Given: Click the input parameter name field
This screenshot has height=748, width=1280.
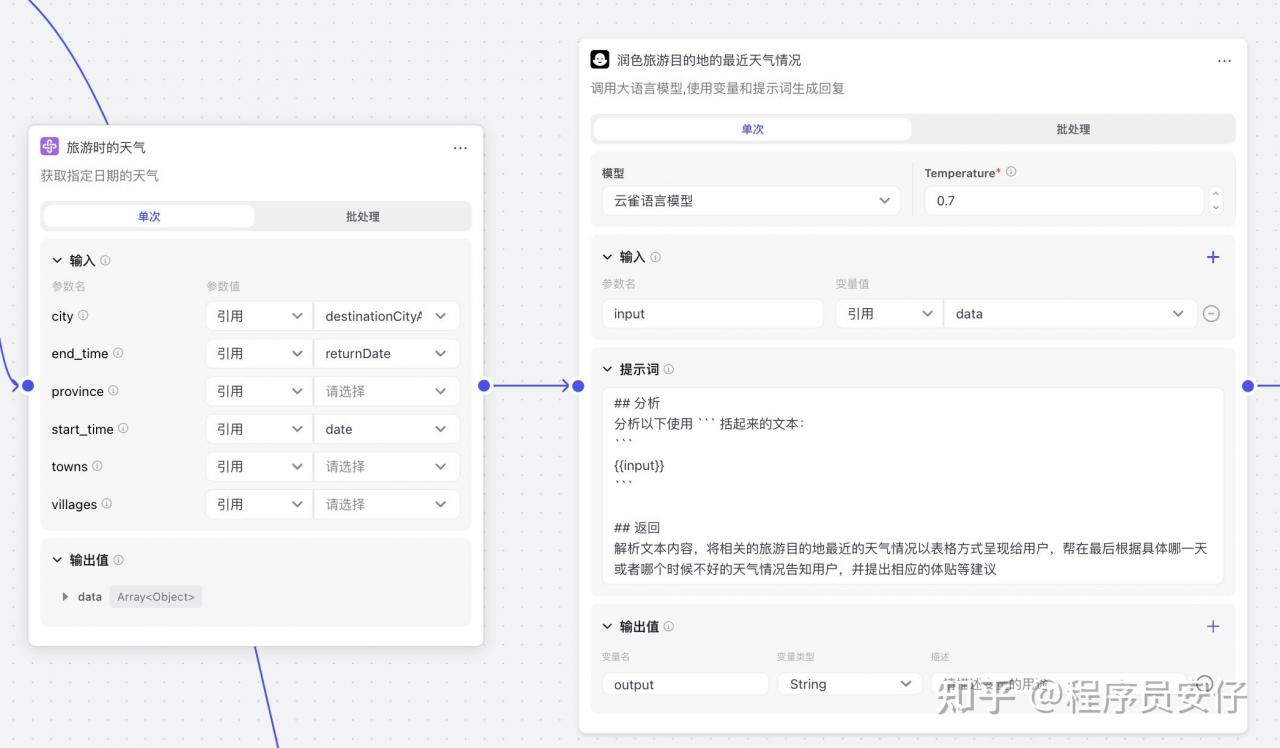Looking at the screenshot, I should tap(713, 314).
